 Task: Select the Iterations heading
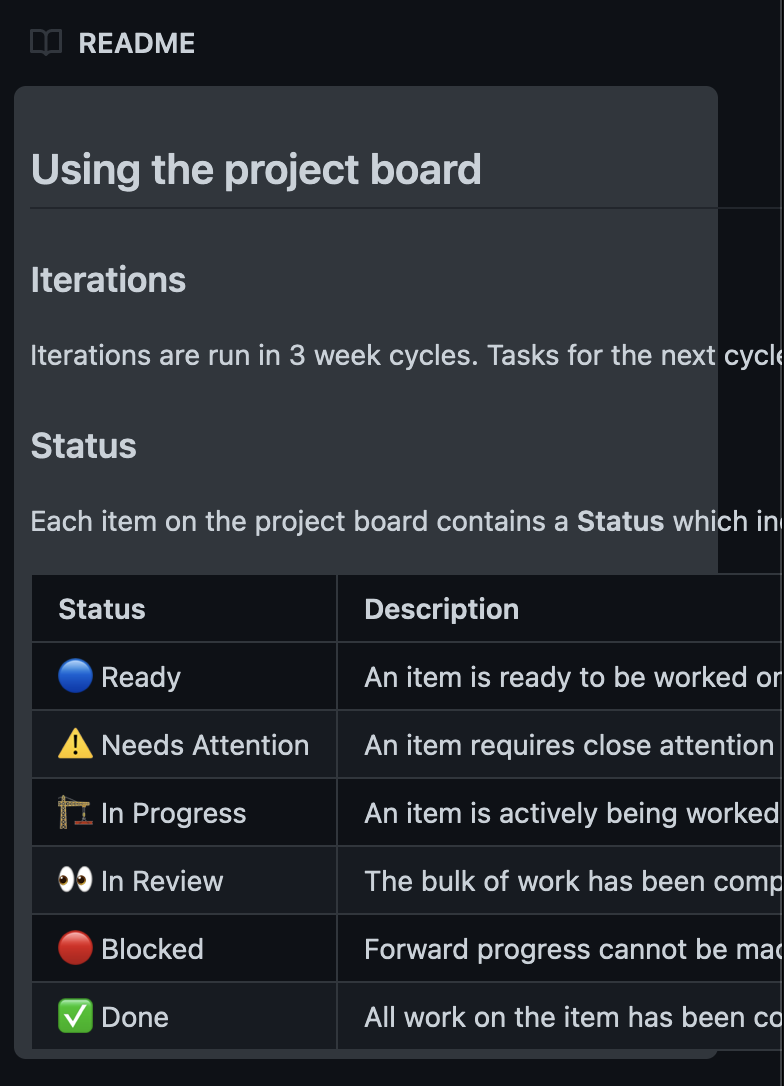[108, 280]
